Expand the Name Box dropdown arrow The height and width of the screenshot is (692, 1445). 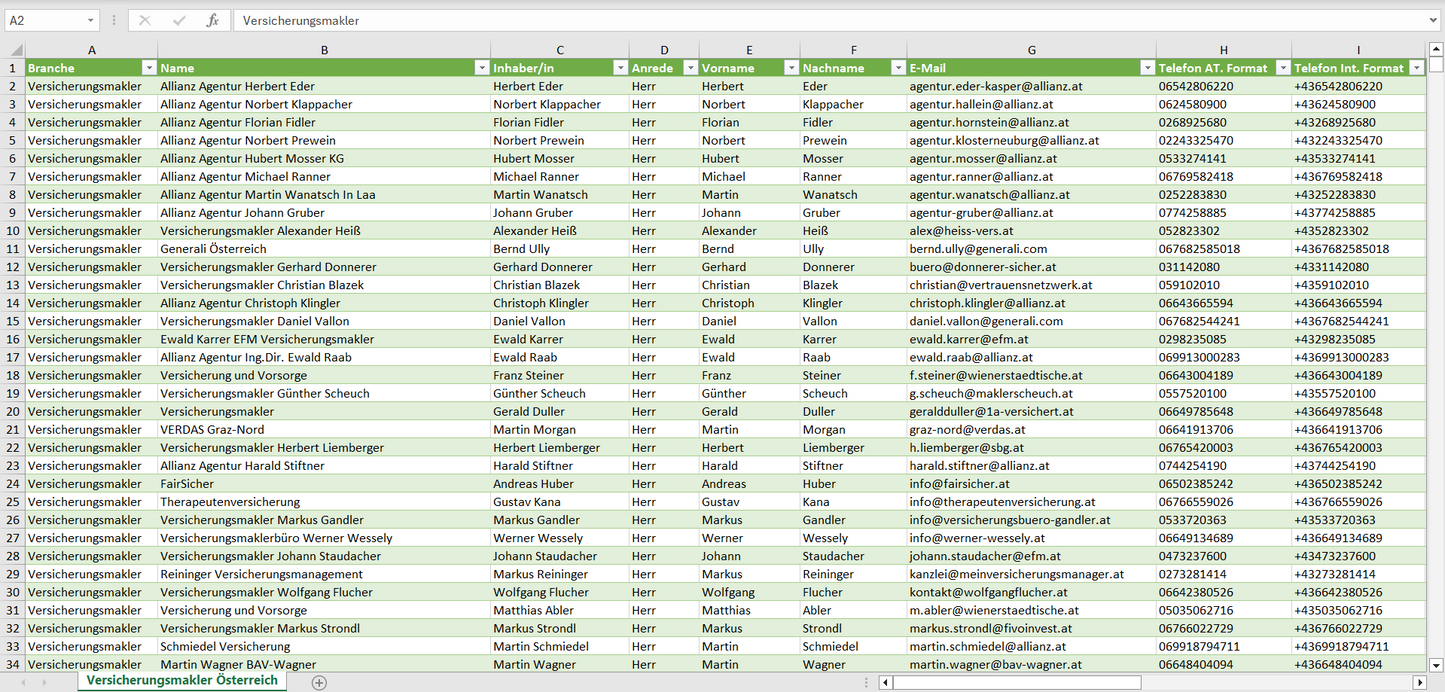(x=91, y=20)
